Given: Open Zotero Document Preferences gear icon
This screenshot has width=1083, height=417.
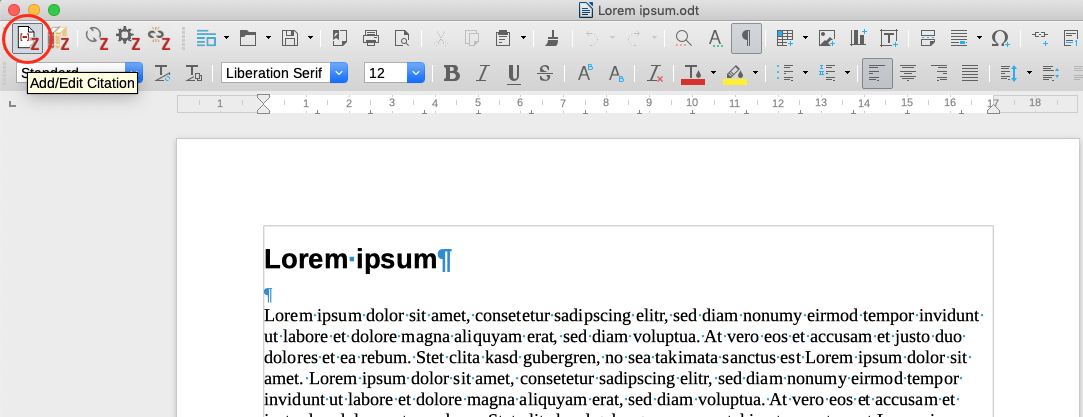Looking at the screenshot, I should [x=128, y=38].
